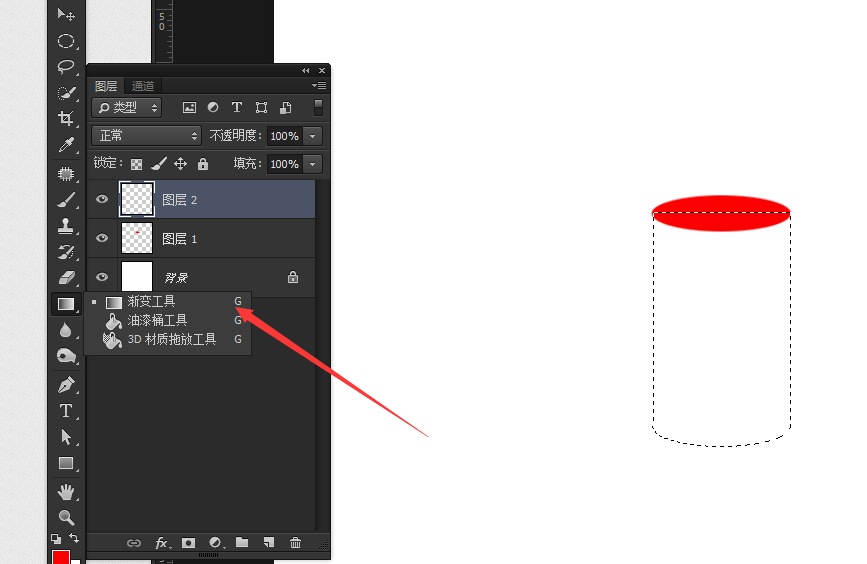The width and height of the screenshot is (867, 564).
Task: Select the Rectangle shape tool
Action: 66,463
